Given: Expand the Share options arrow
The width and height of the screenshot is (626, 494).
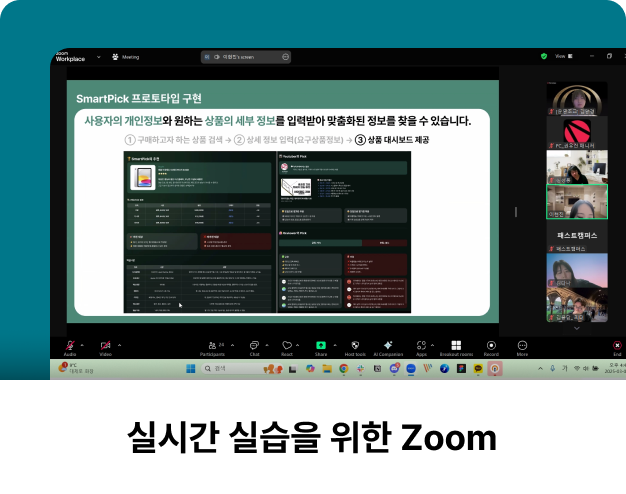Looking at the screenshot, I should pyautogui.click(x=335, y=345).
